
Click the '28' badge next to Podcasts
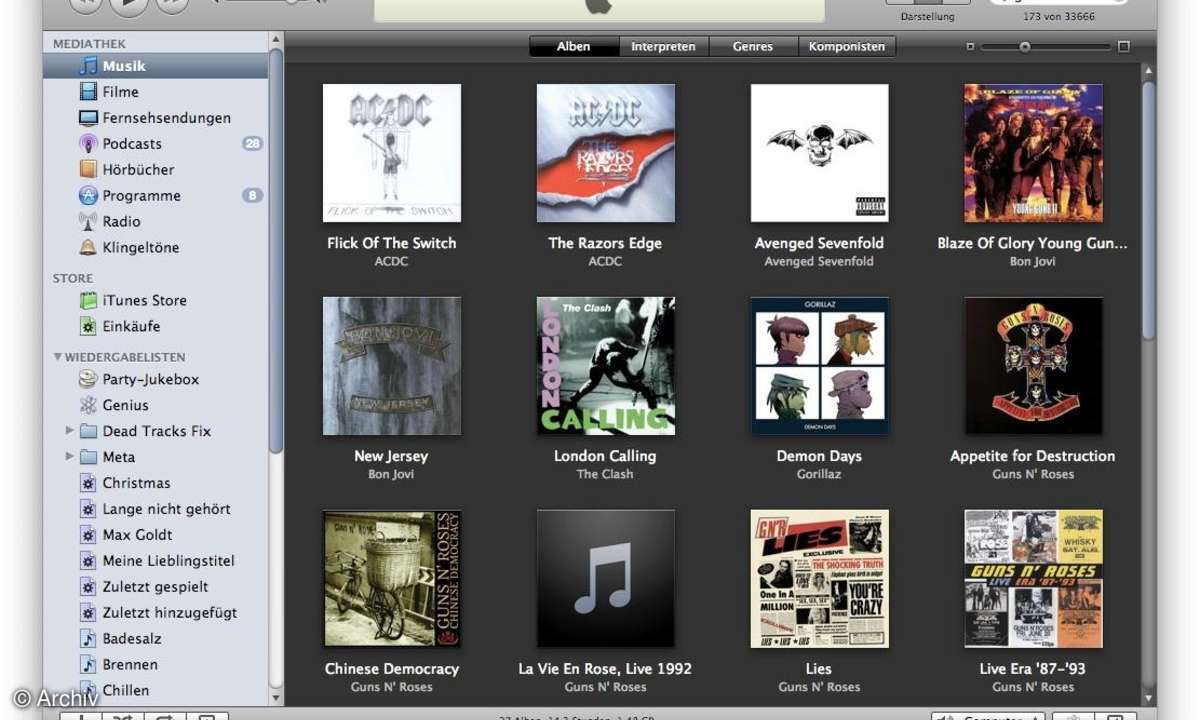click(x=252, y=144)
